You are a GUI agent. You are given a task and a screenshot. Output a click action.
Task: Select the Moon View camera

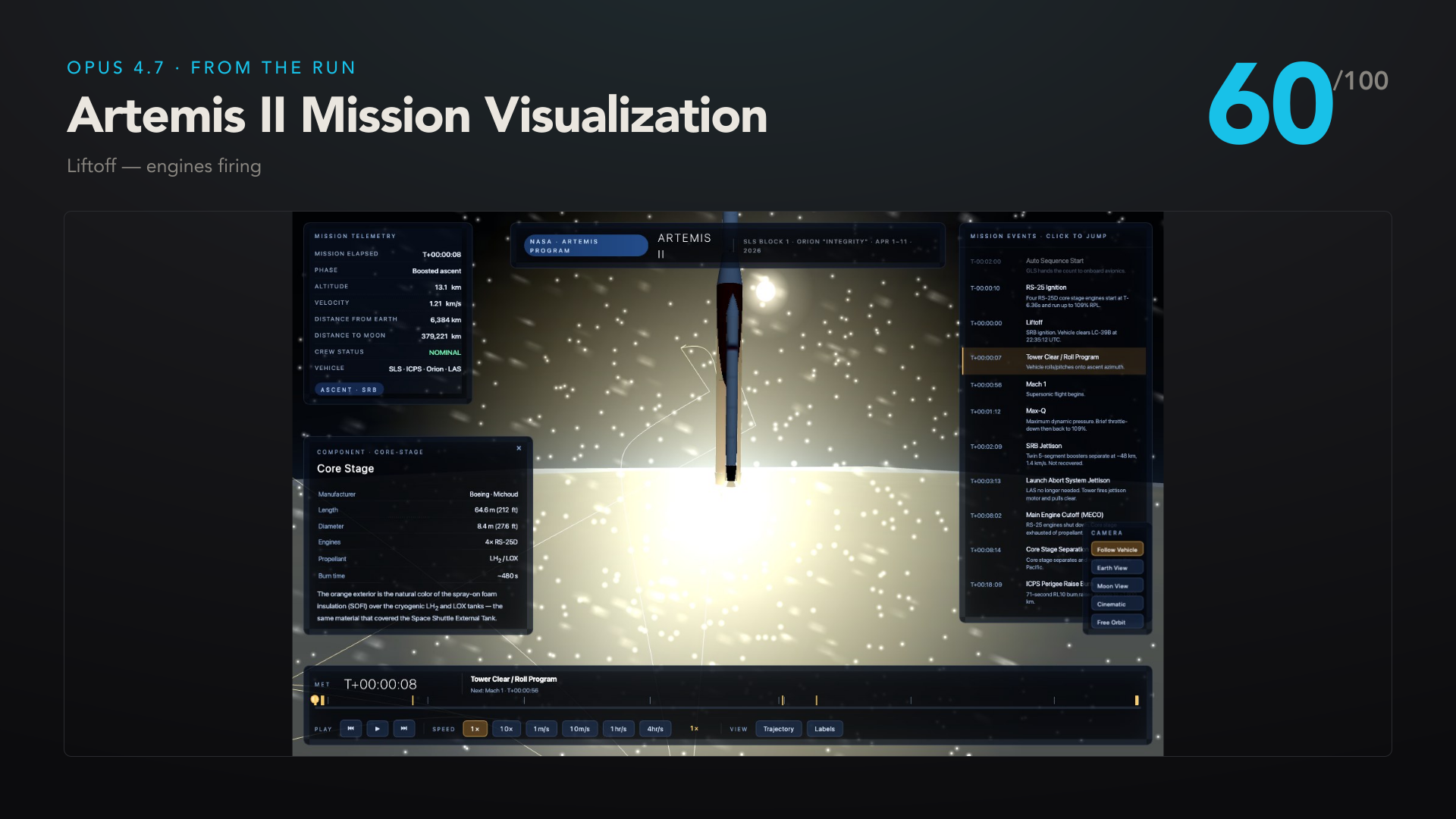(1117, 586)
